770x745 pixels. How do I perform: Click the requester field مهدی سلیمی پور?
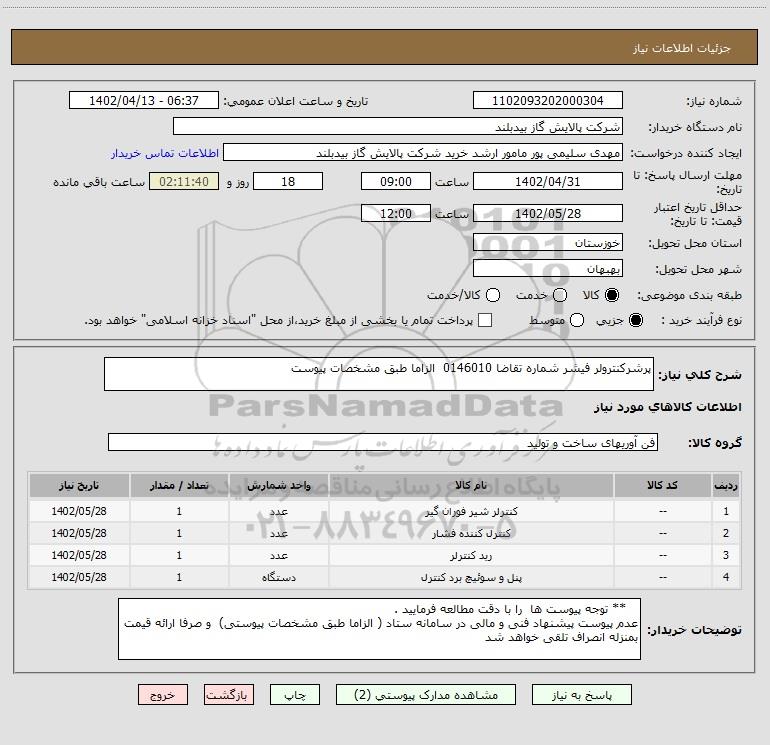[x=423, y=153]
